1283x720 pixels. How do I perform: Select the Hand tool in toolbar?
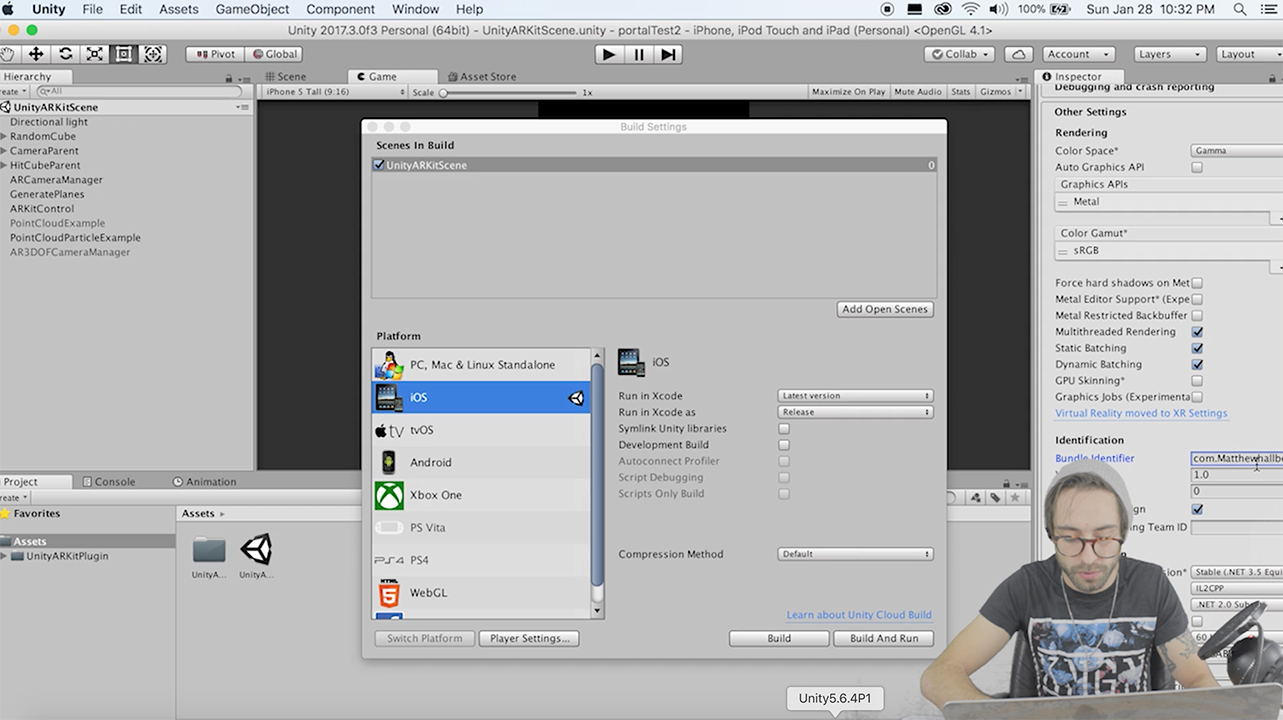coord(8,54)
